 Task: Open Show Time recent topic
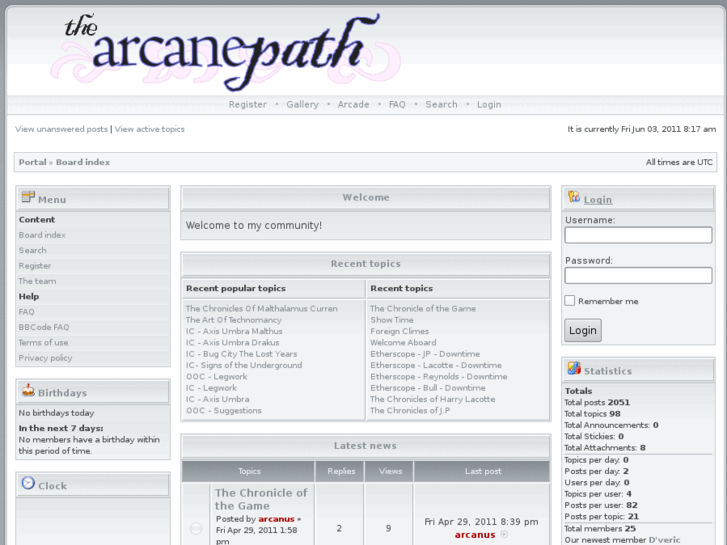392,320
